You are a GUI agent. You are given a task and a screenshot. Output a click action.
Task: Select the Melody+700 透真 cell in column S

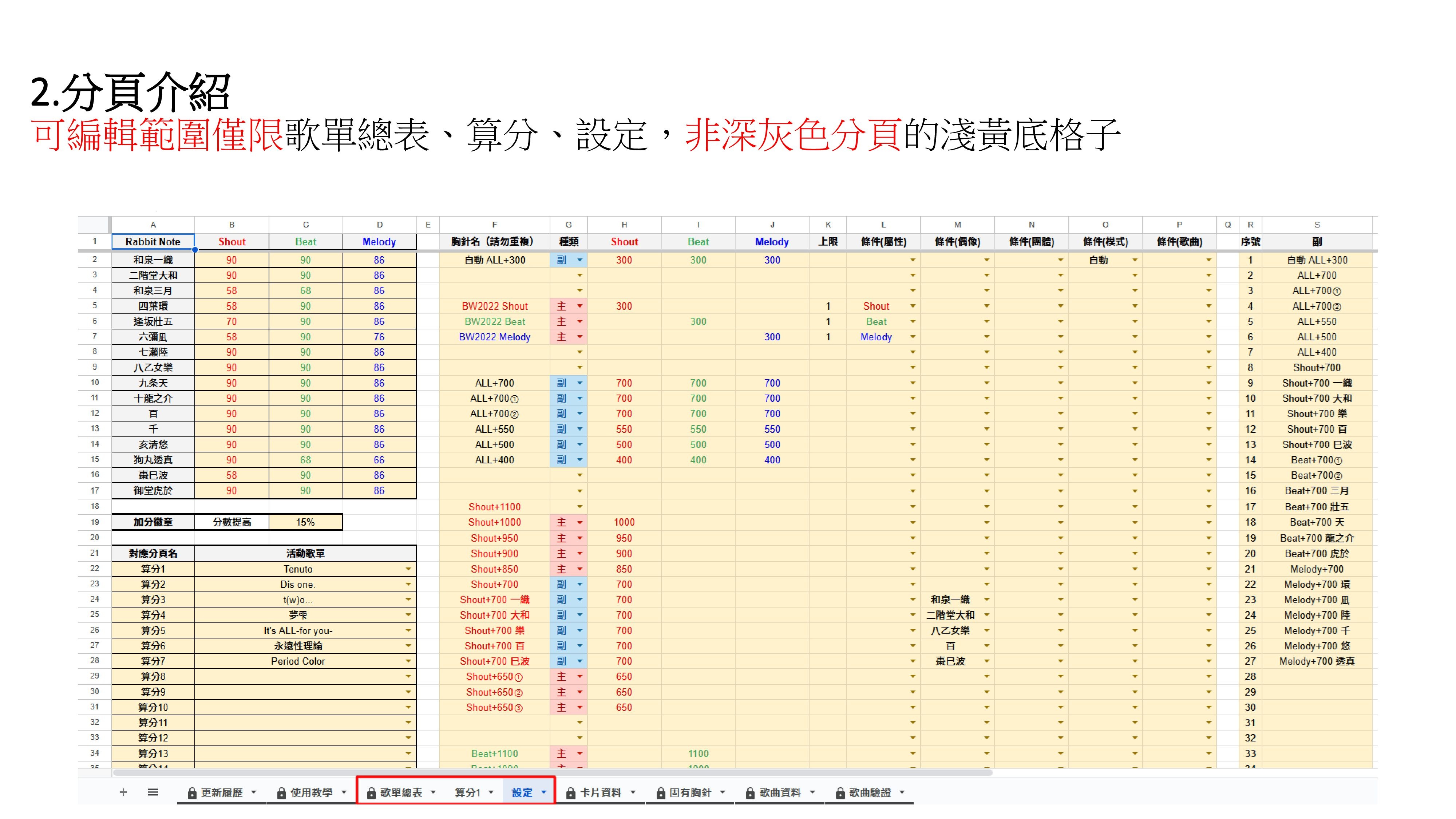[1316, 661]
